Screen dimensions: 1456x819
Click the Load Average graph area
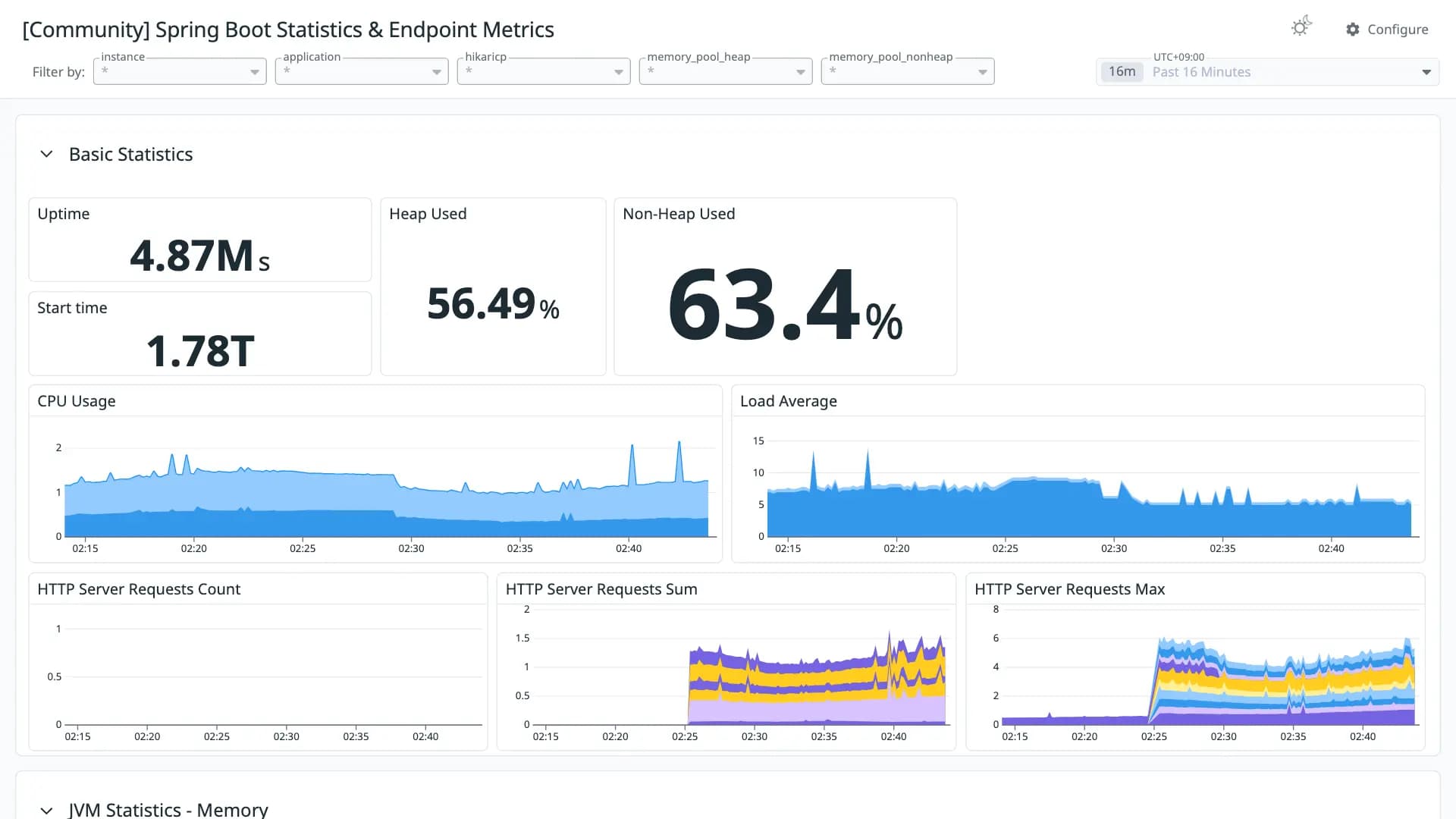1092,489
